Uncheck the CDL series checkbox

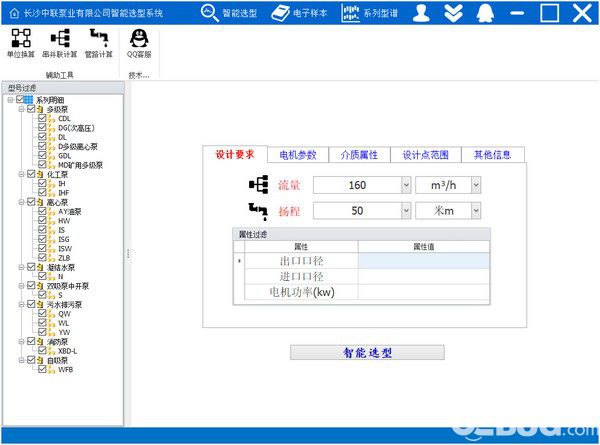[42, 118]
